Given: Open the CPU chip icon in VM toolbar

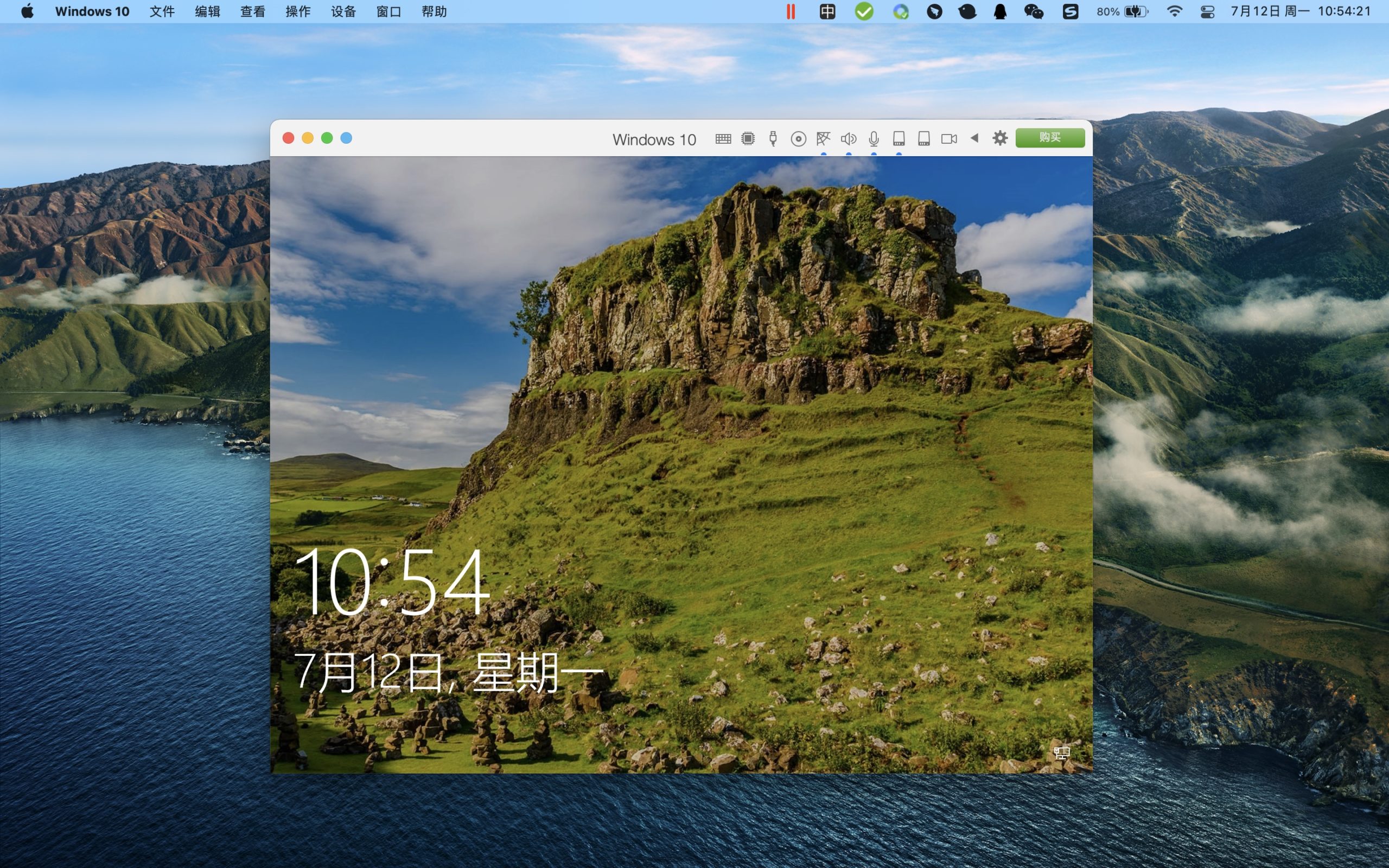Looking at the screenshot, I should pyautogui.click(x=748, y=138).
